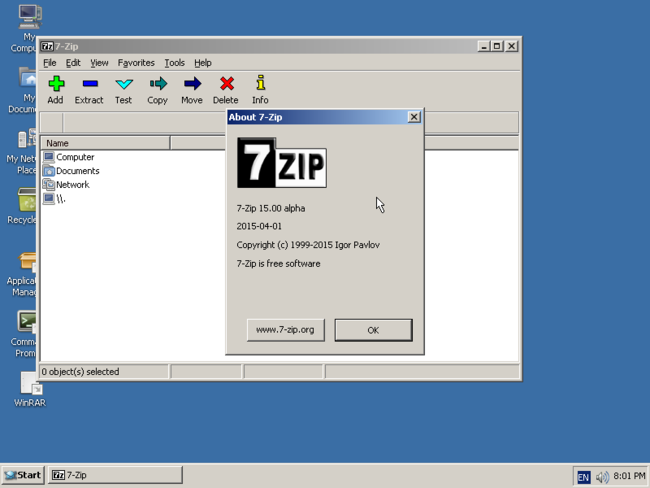Open the Tools menu

tap(175, 63)
